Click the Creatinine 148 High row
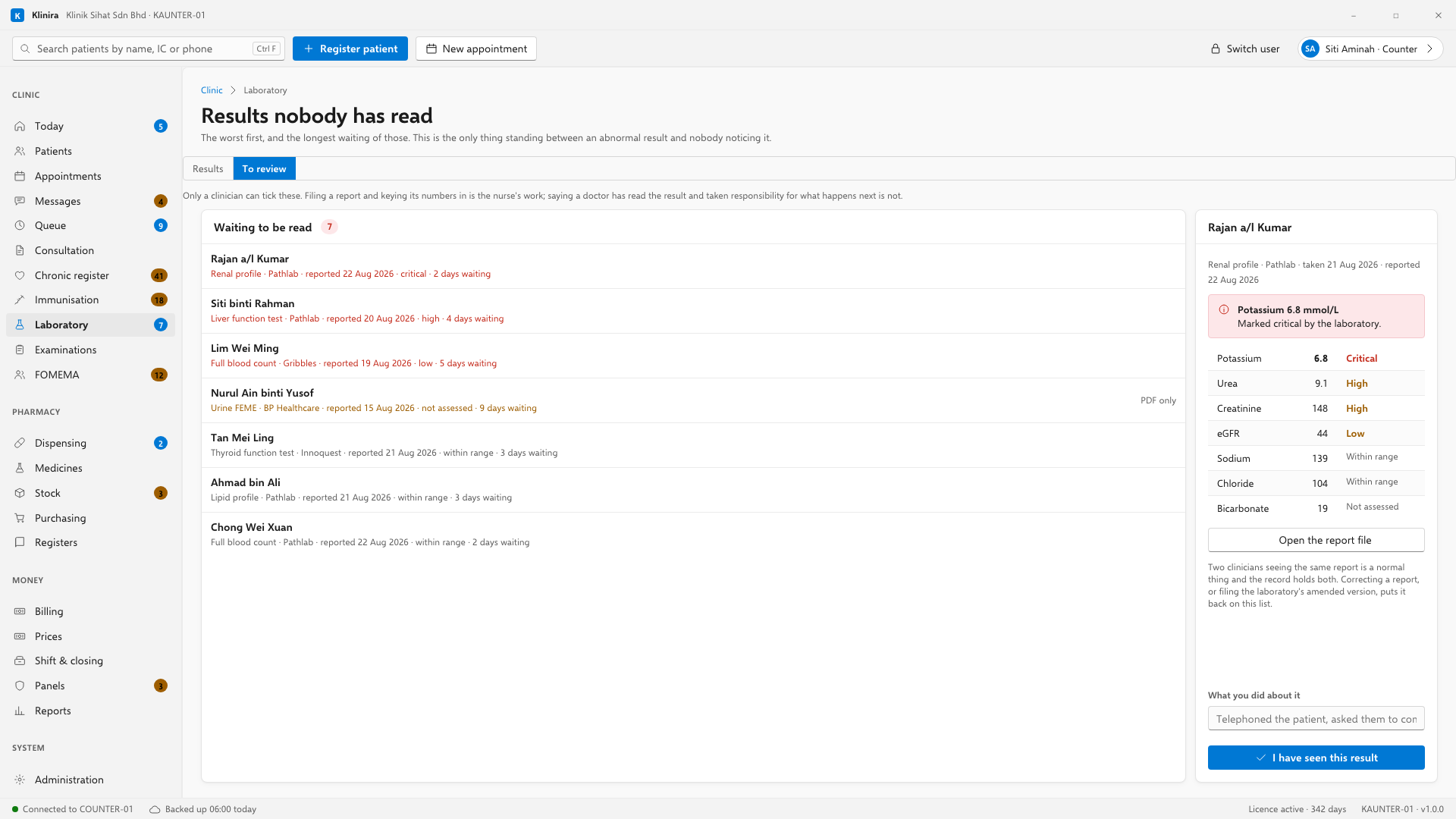Screen dimensions: 1456x819 click(1316, 408)
